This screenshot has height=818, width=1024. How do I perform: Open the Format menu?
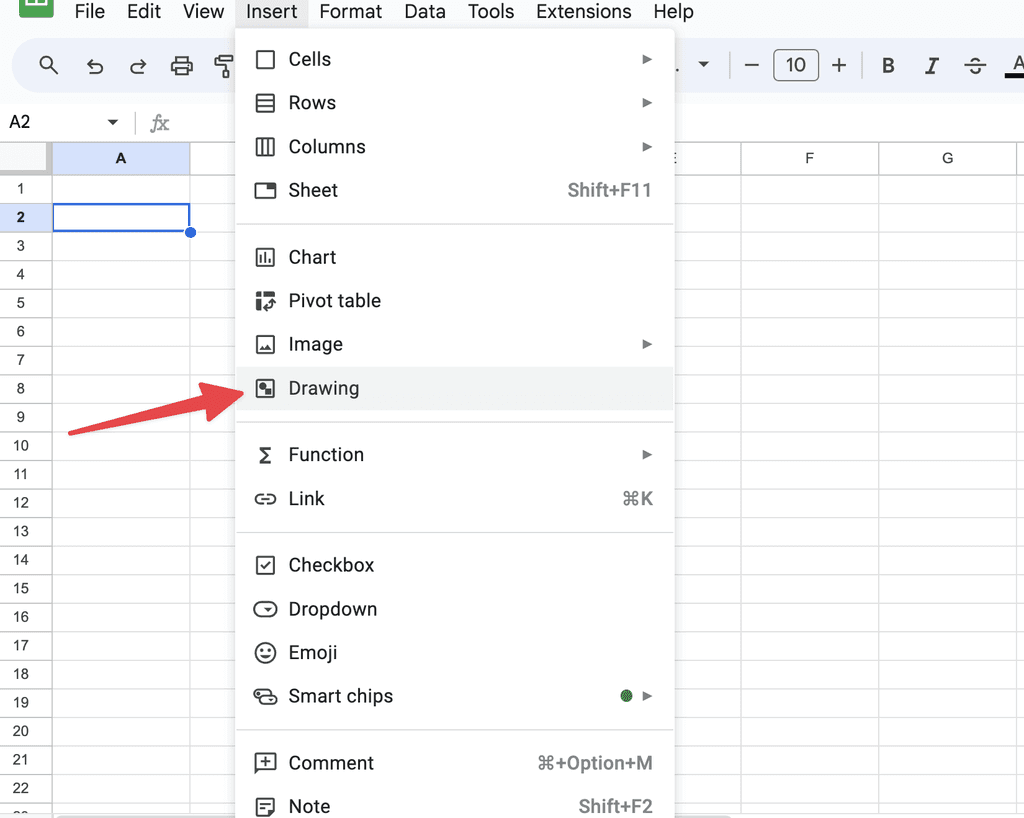350,12
